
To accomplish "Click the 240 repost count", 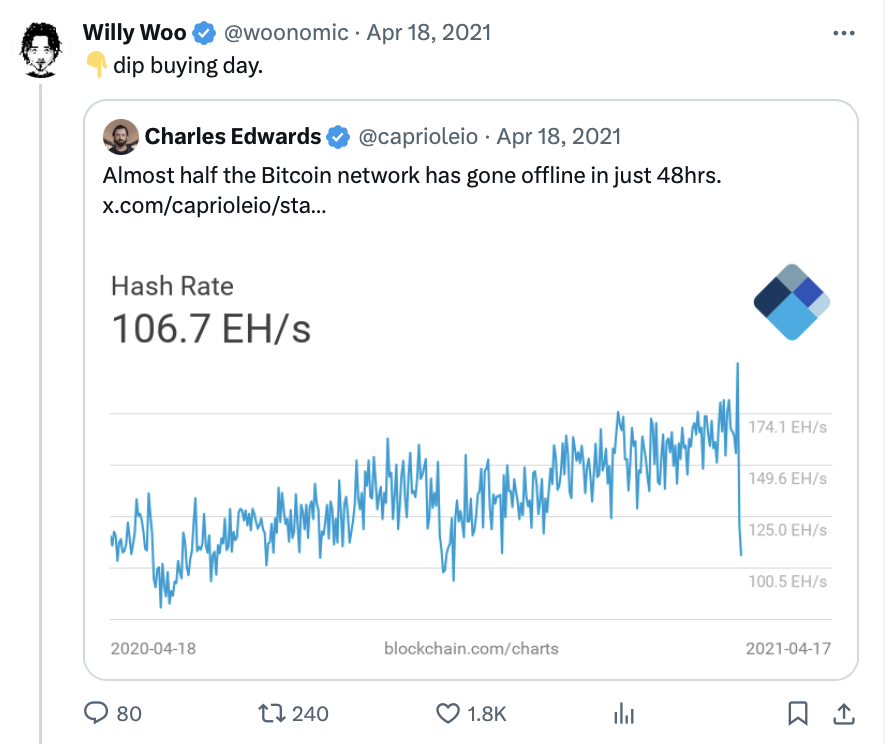I will tap(310, 714).
